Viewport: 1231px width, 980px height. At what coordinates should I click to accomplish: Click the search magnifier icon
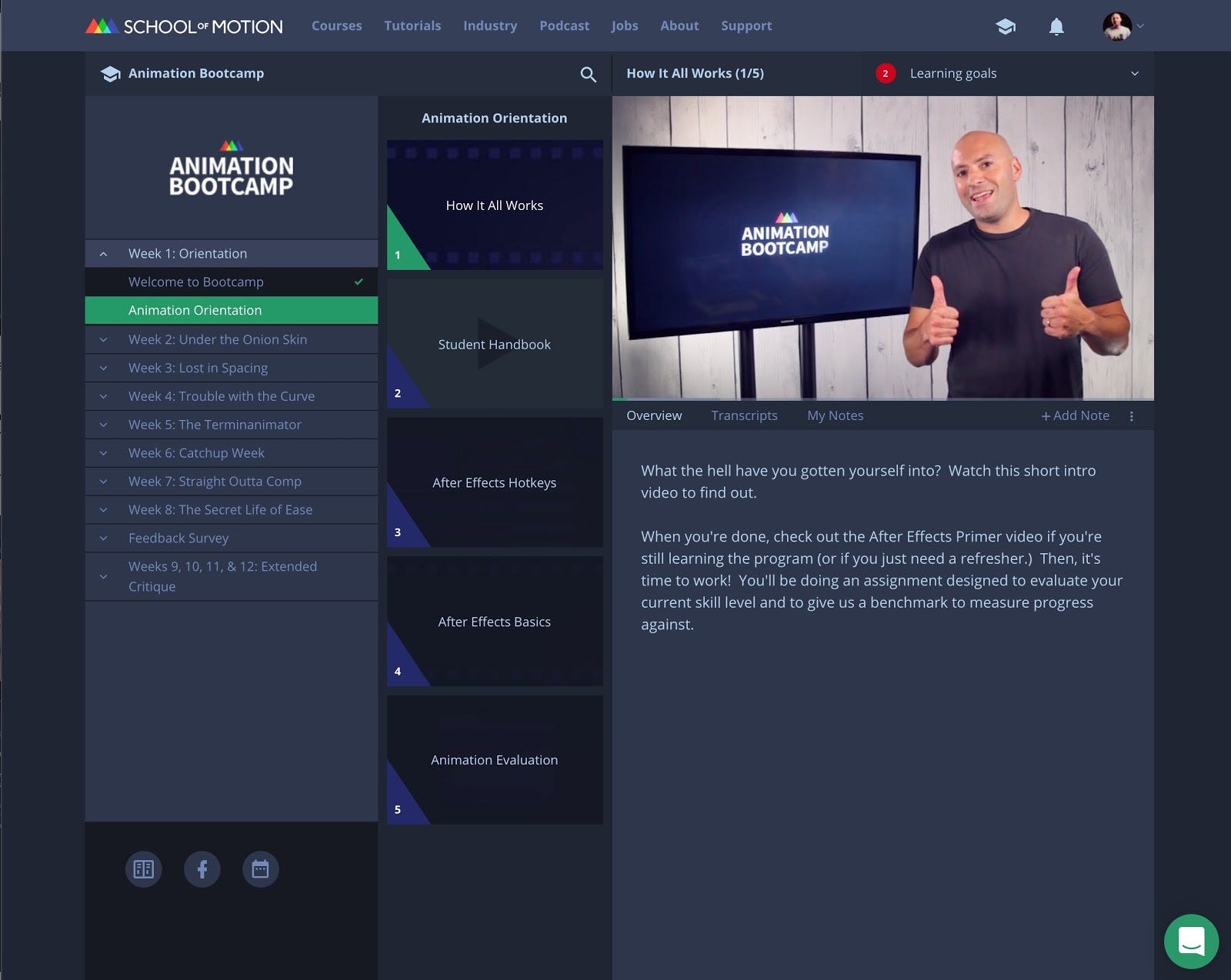(588, 74)
